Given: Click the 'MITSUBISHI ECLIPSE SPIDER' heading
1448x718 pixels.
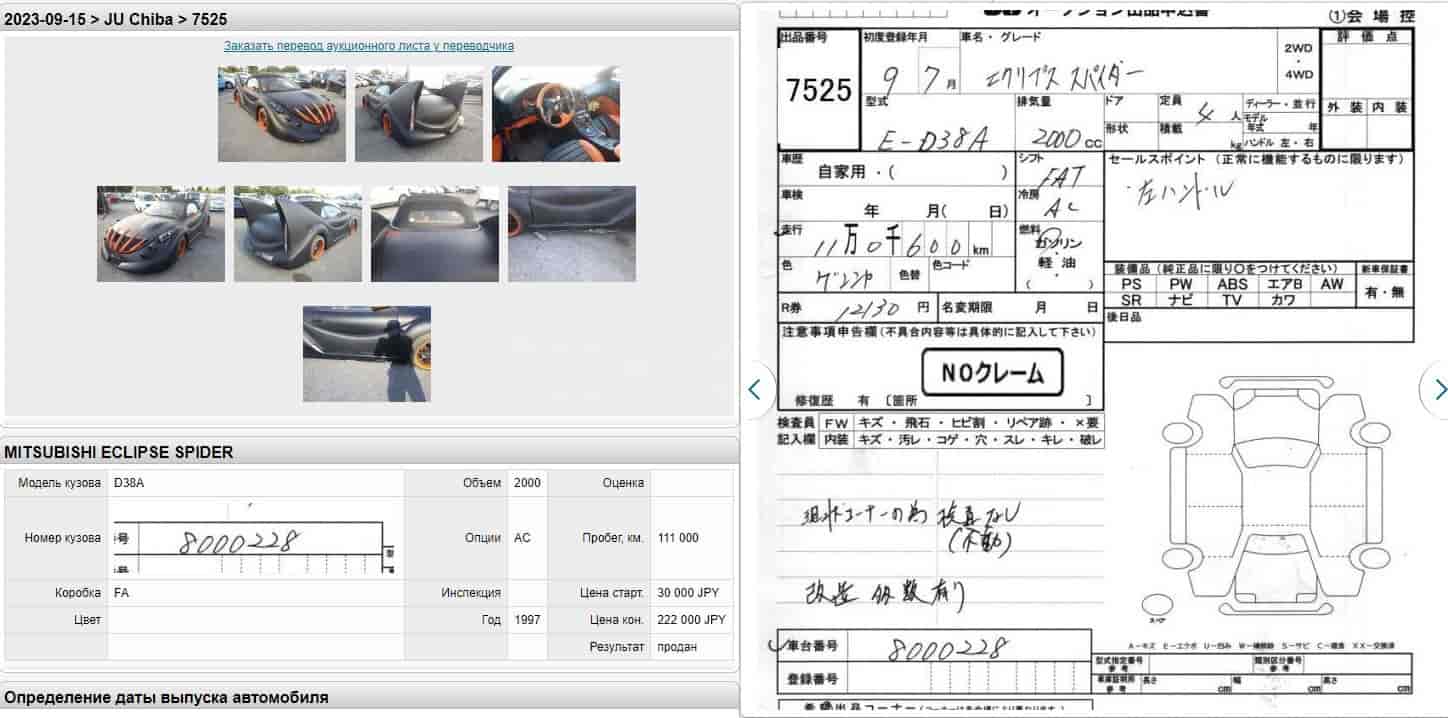Looking at the screenshot, I should point(119,452).
